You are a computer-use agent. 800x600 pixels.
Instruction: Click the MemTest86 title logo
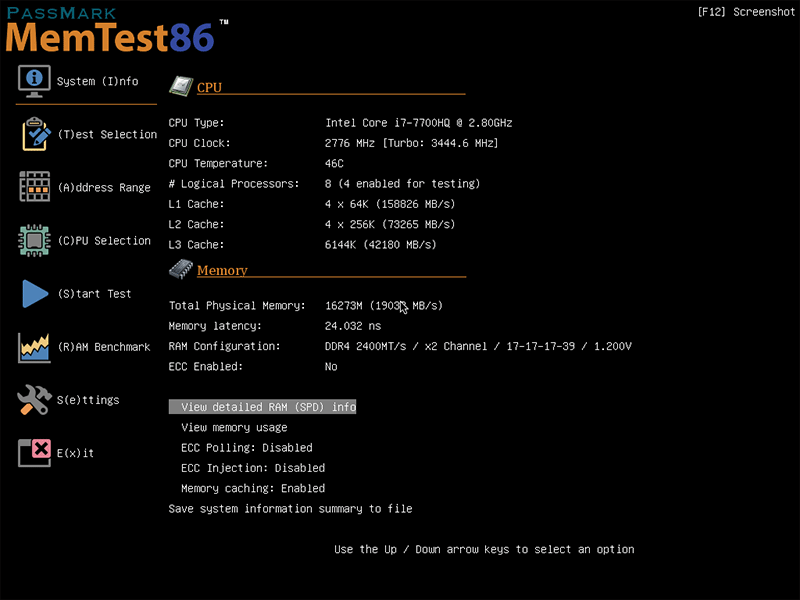pos(105,37)
